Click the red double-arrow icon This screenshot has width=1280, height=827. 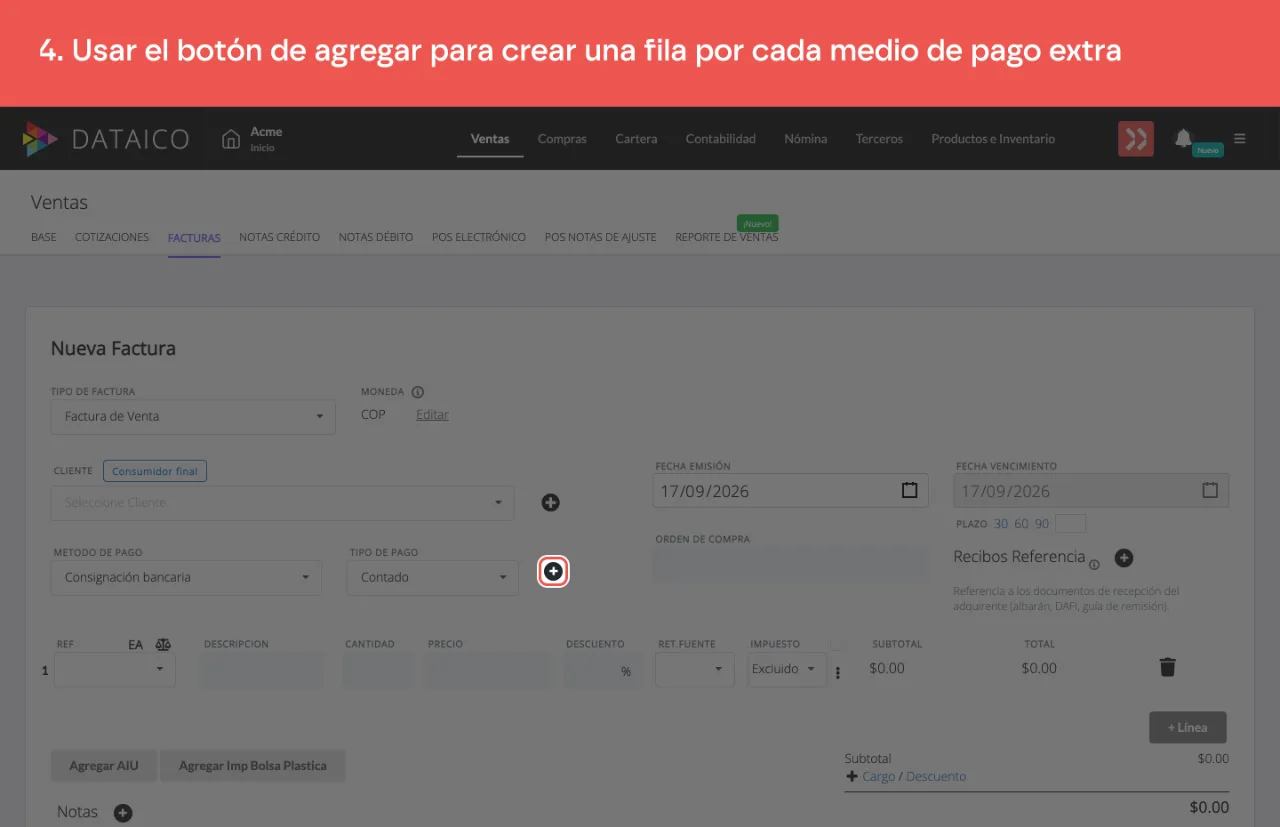(1136, 139)
